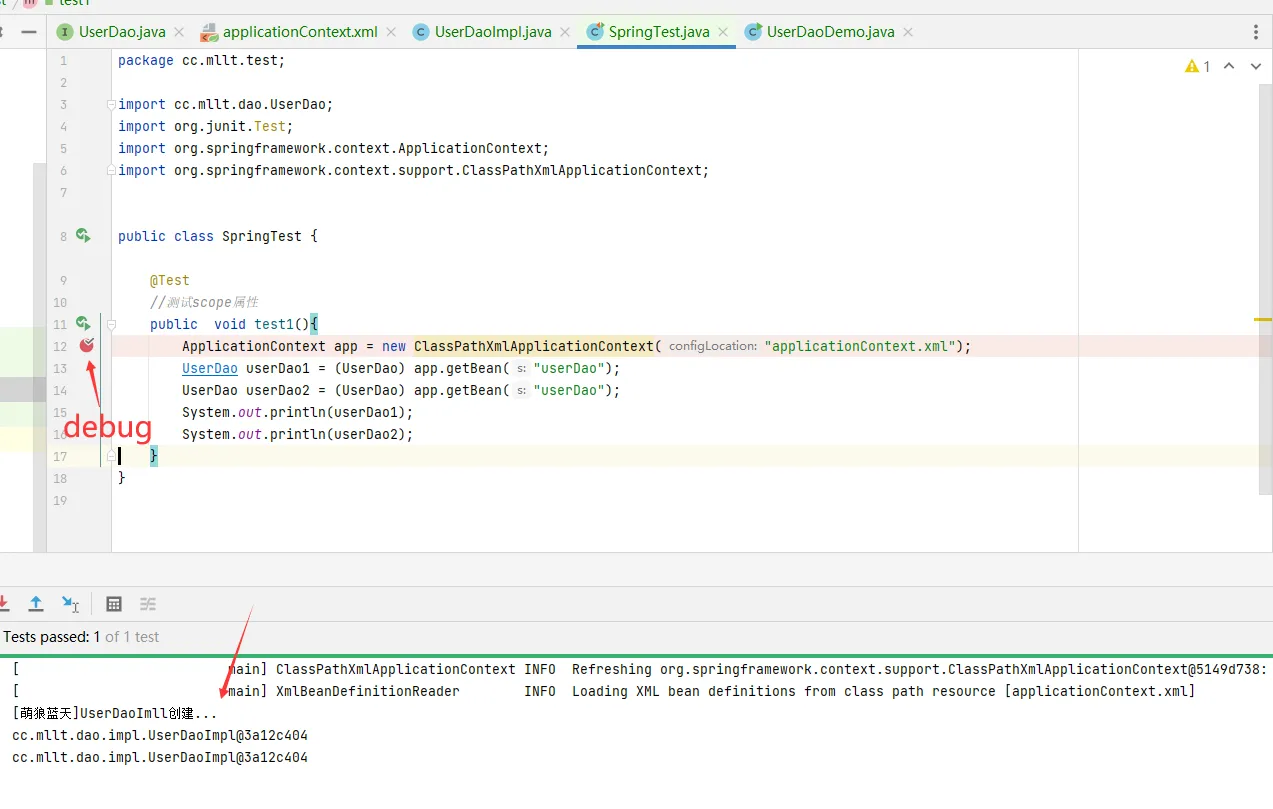Hide the tool window with the minus icon
Viewport: 1273px width, 809px height.
29,32
